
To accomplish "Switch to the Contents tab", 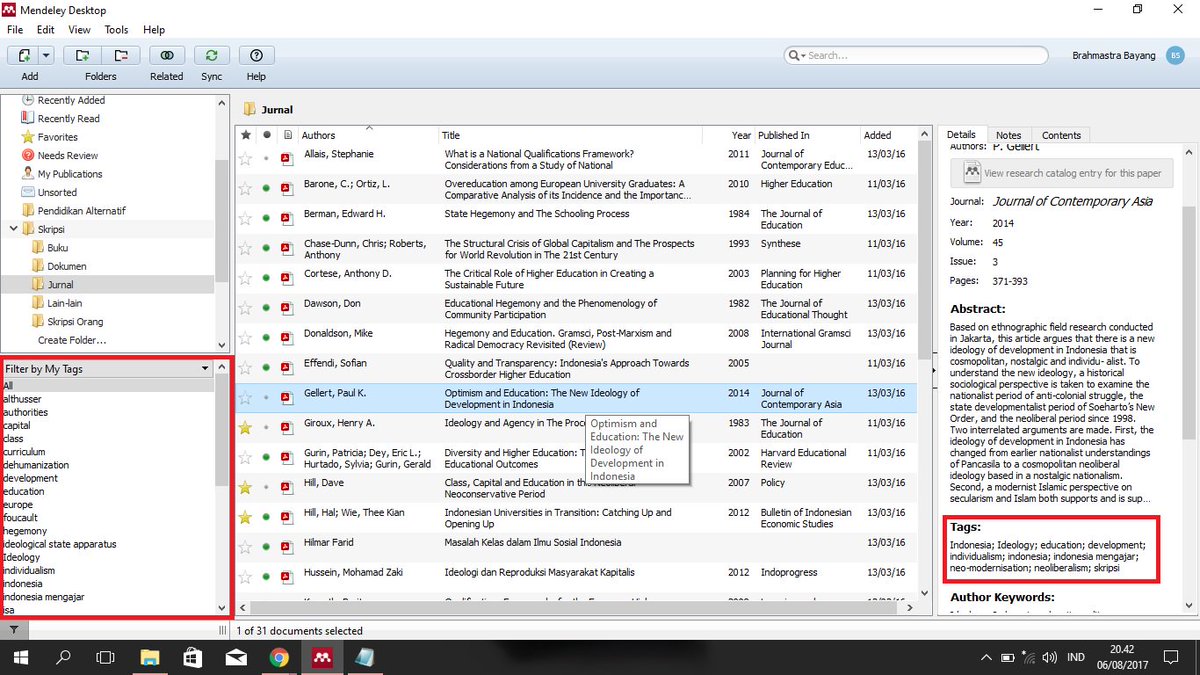I will point(1061,135).
